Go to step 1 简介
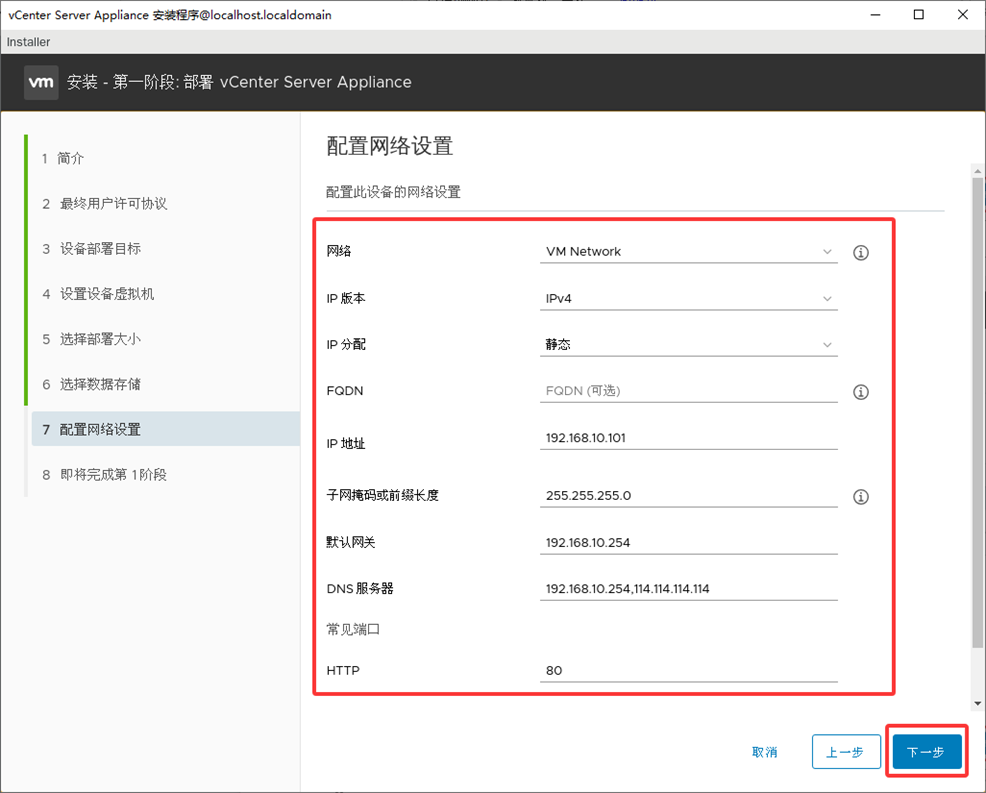 click(x=70, y=159)
